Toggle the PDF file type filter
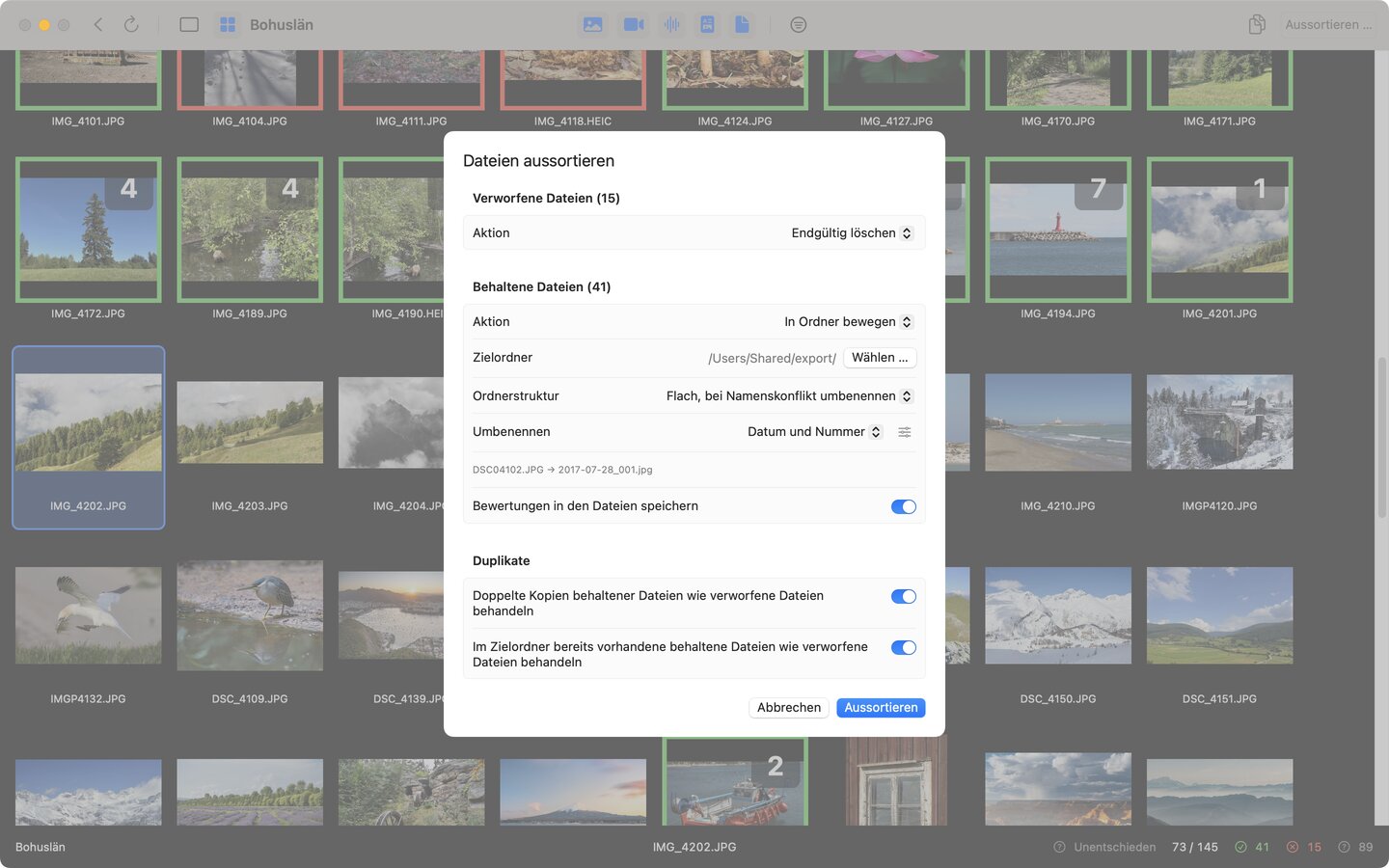1389x868 pixels. (707, 24)
